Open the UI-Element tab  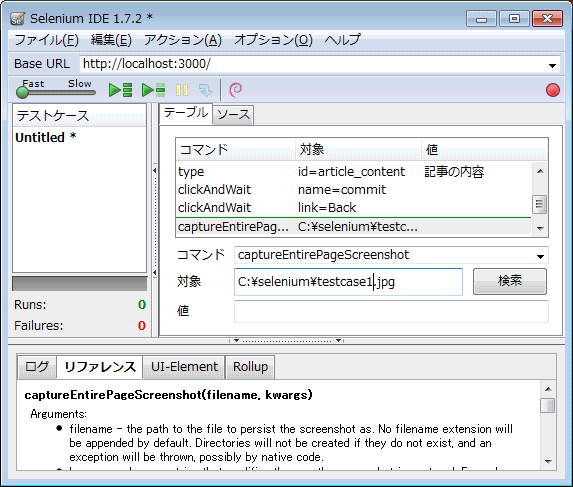(184, 366)
